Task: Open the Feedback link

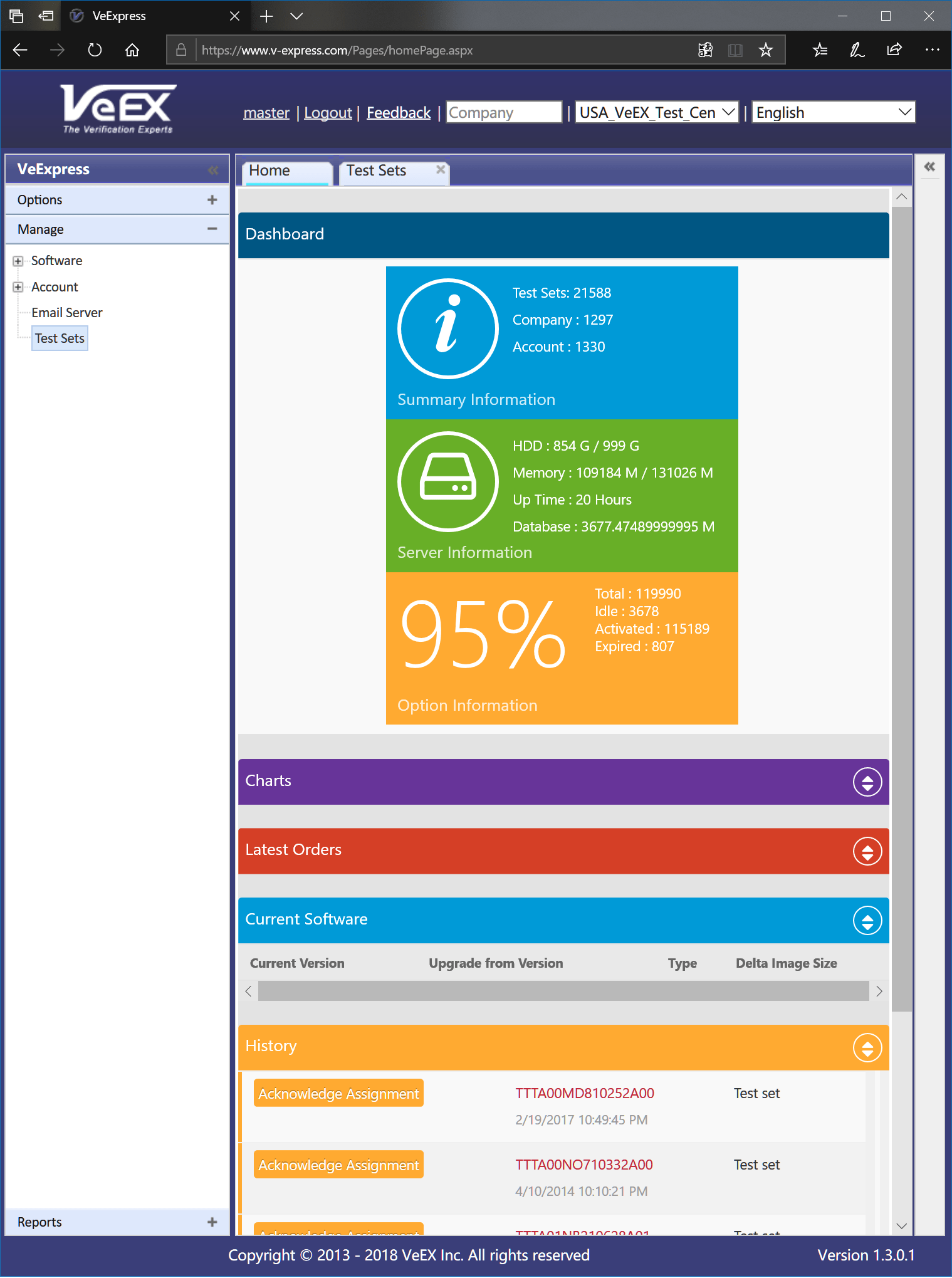Action: [399, 113]
